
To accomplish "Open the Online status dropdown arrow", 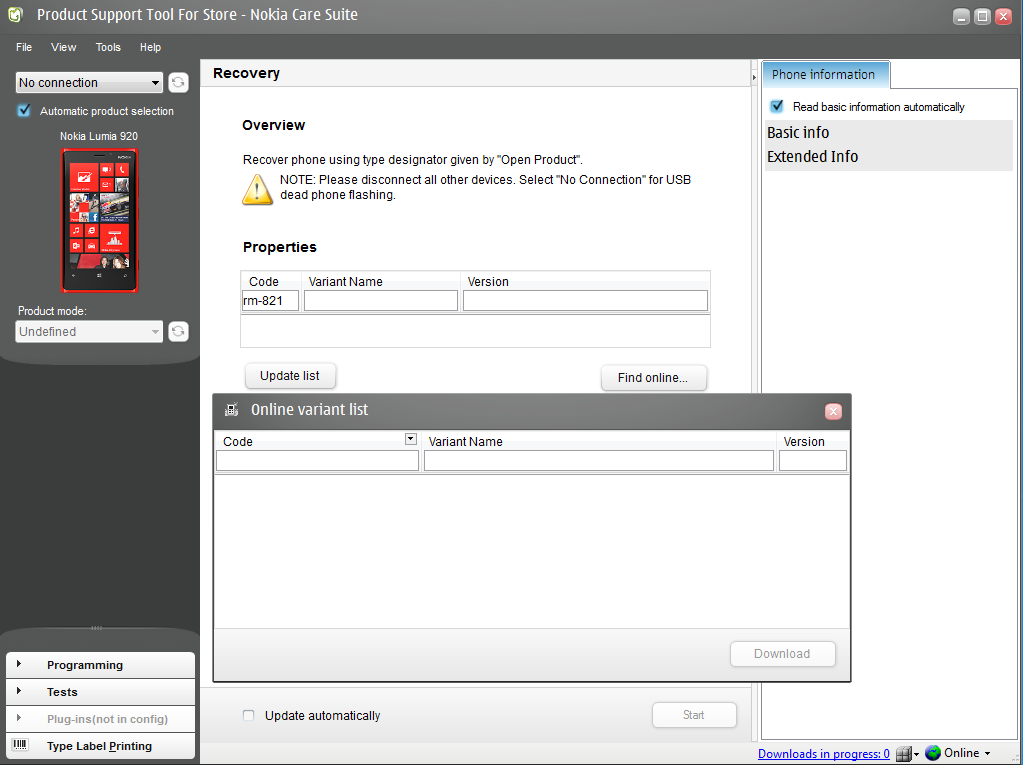I will (x=987, y=754).
